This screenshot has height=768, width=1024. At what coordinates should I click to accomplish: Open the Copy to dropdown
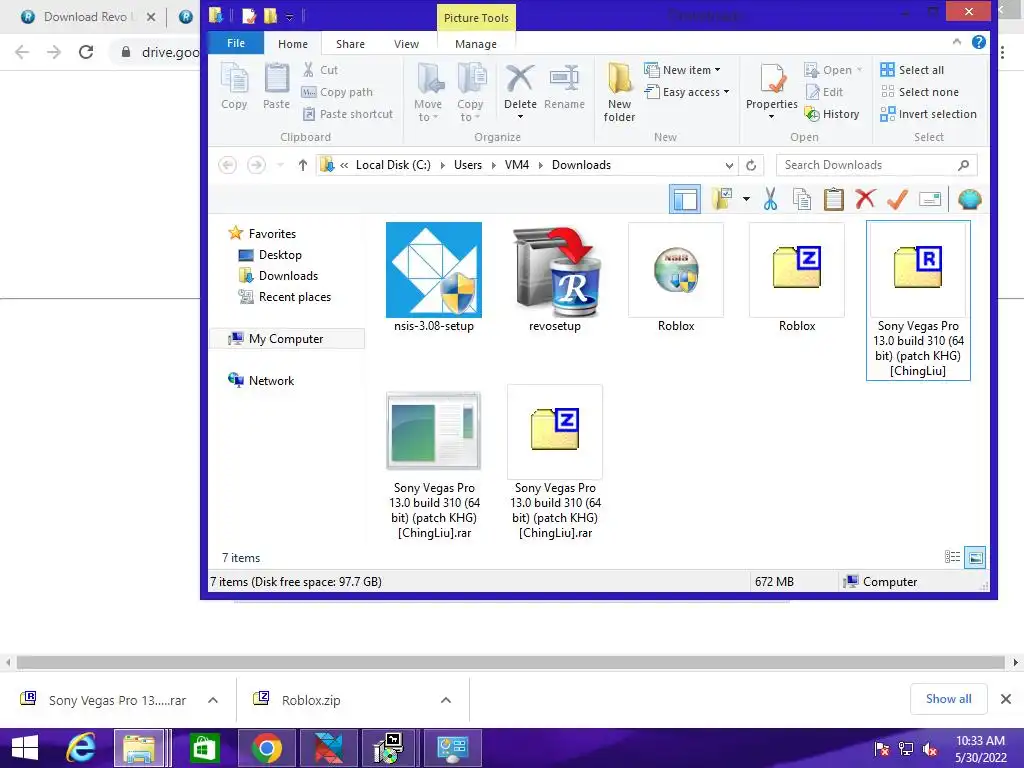pos(470,92)
